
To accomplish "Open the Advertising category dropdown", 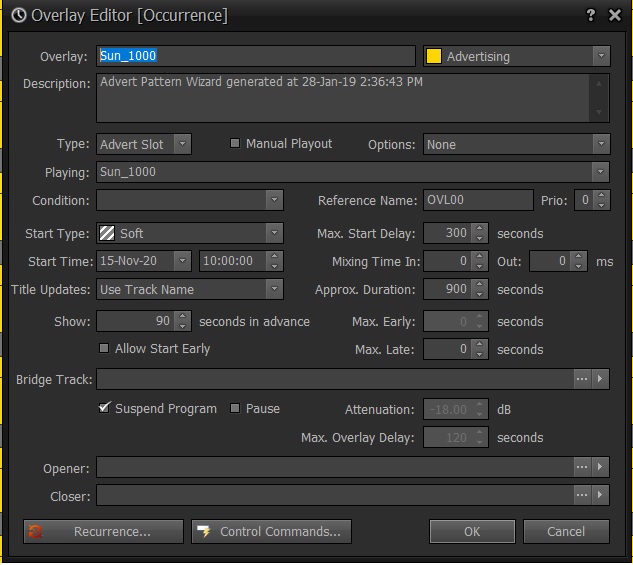I will [600, 57].
